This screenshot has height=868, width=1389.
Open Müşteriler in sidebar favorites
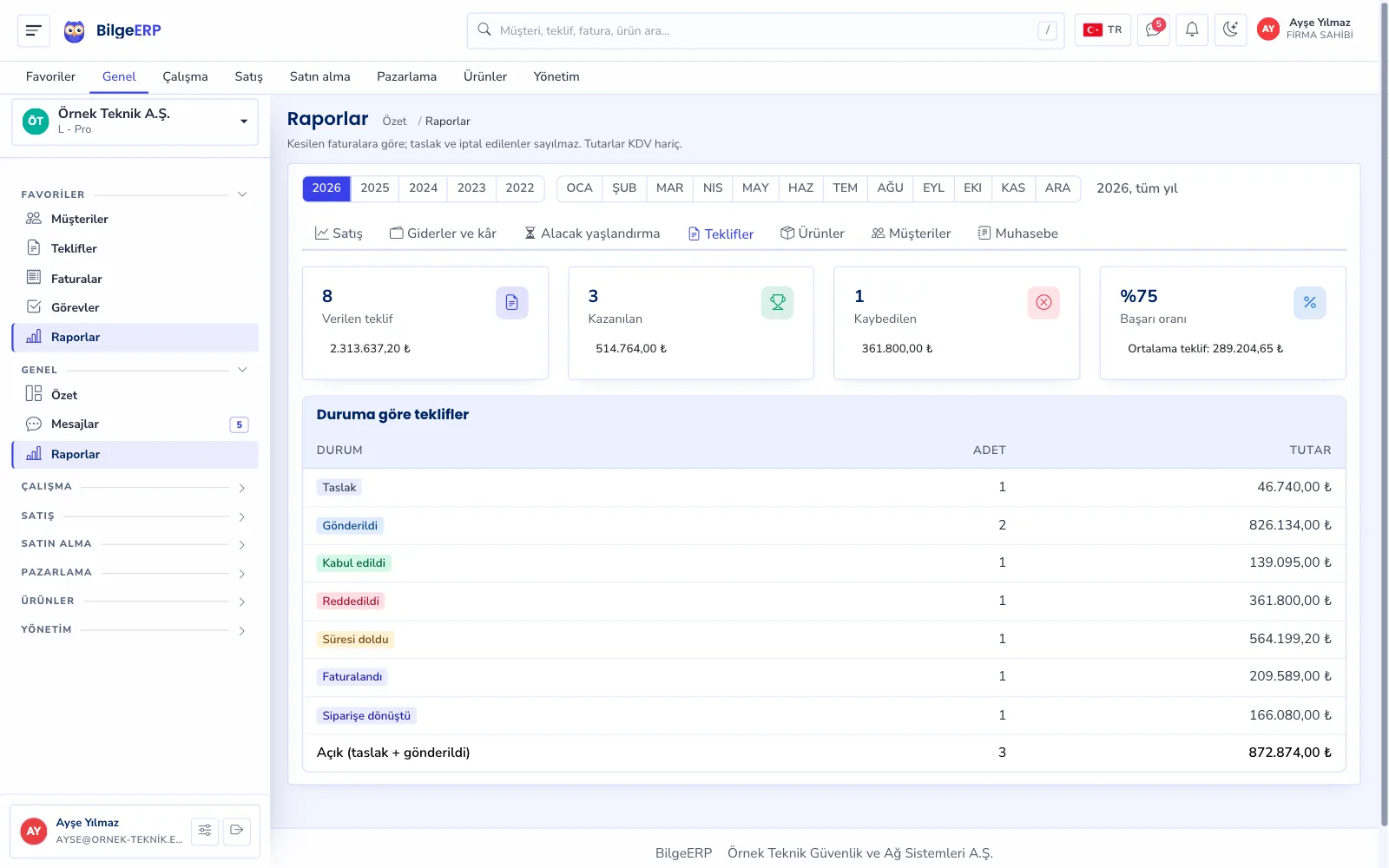pyautogui.click(x=135, y=219)
